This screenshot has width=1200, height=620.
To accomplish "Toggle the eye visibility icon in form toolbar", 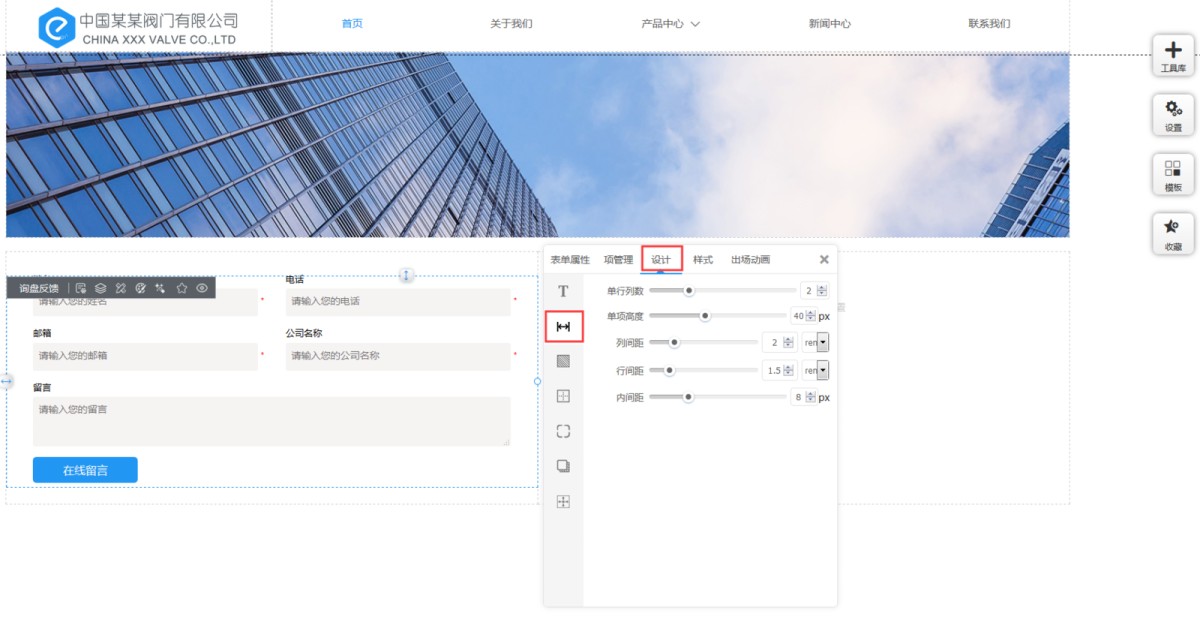I will tap(202, 288).
